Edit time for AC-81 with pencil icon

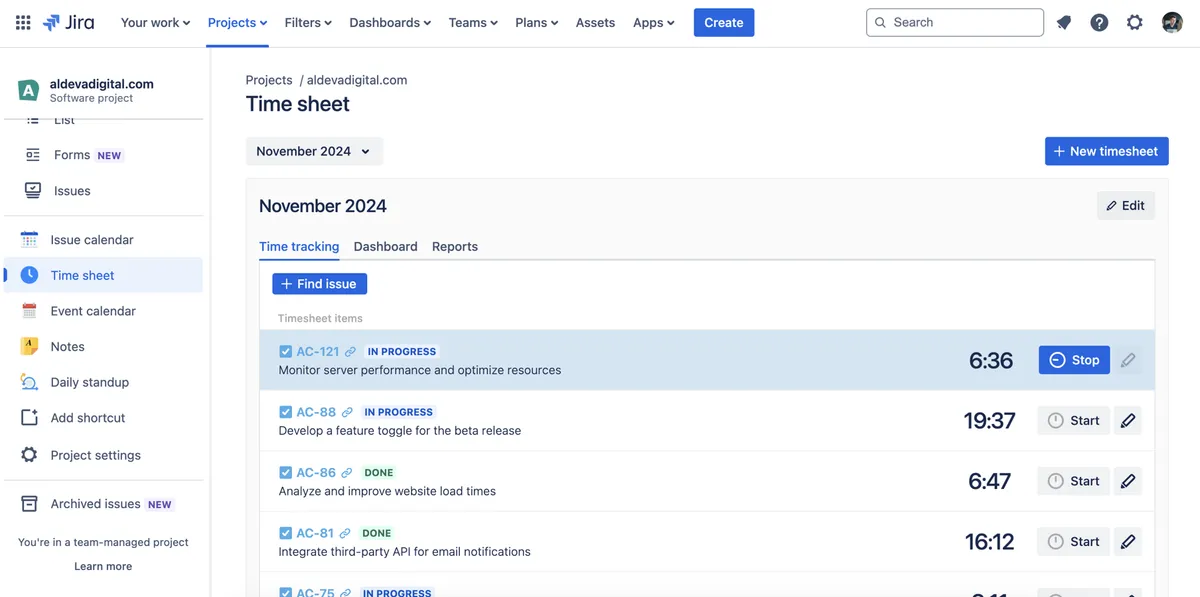[1128, 542]
